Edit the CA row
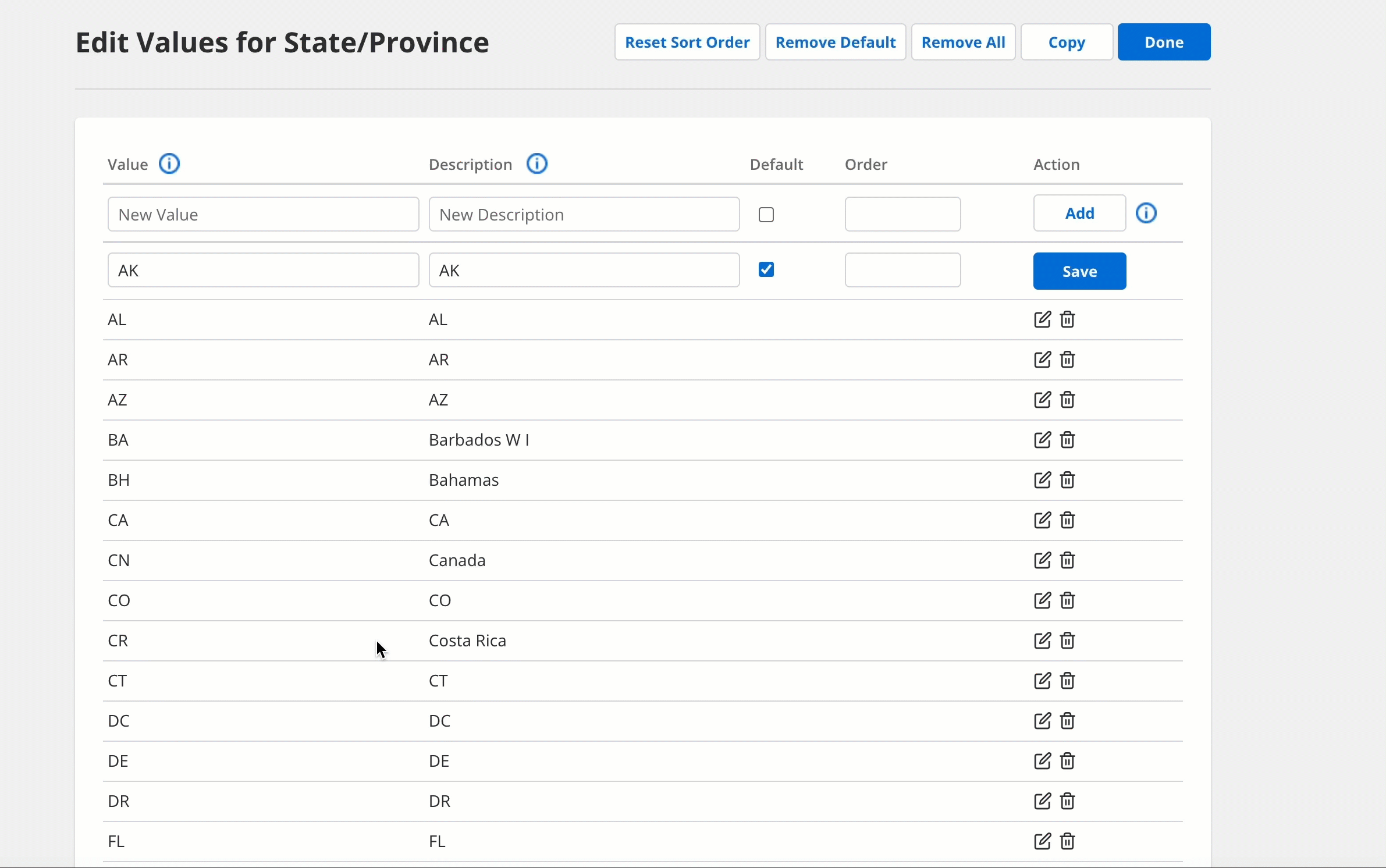This screenshot has width=1386, height=868. click(x=1042, y=520)
